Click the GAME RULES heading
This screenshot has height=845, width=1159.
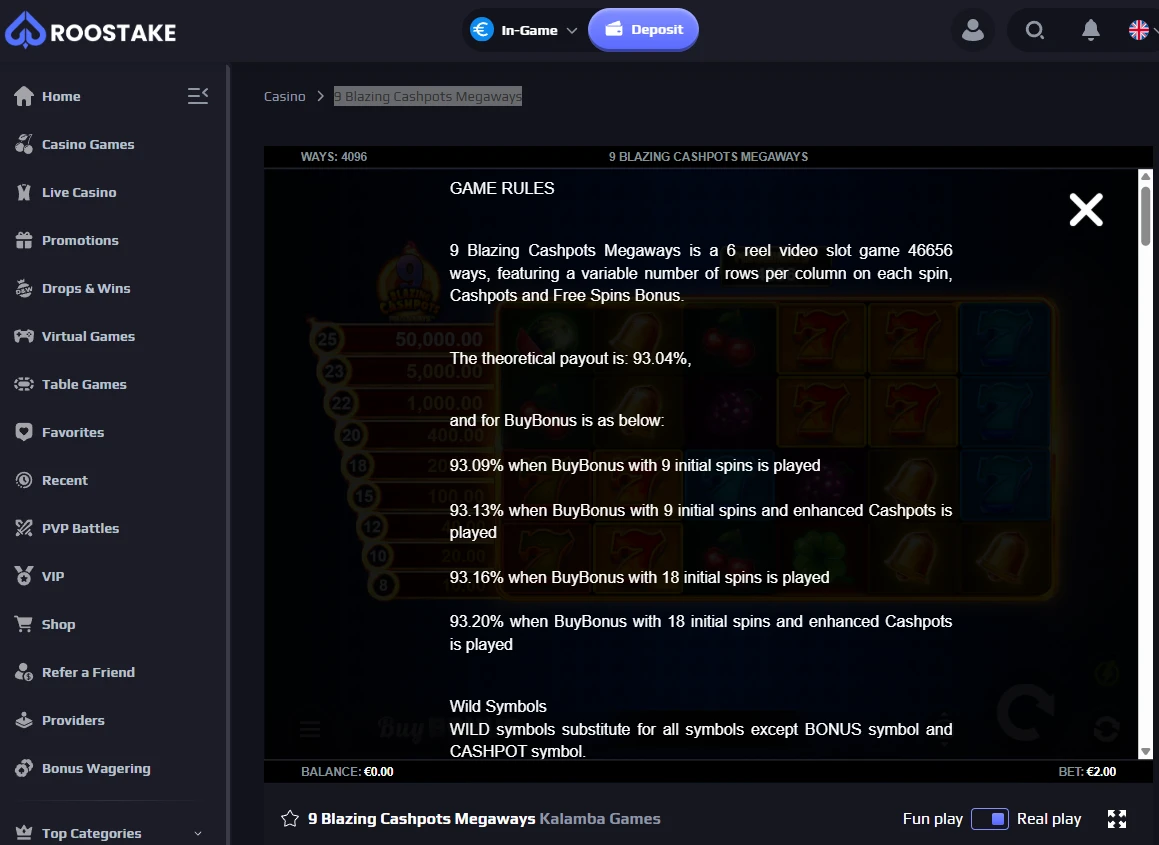pos(502,189)
